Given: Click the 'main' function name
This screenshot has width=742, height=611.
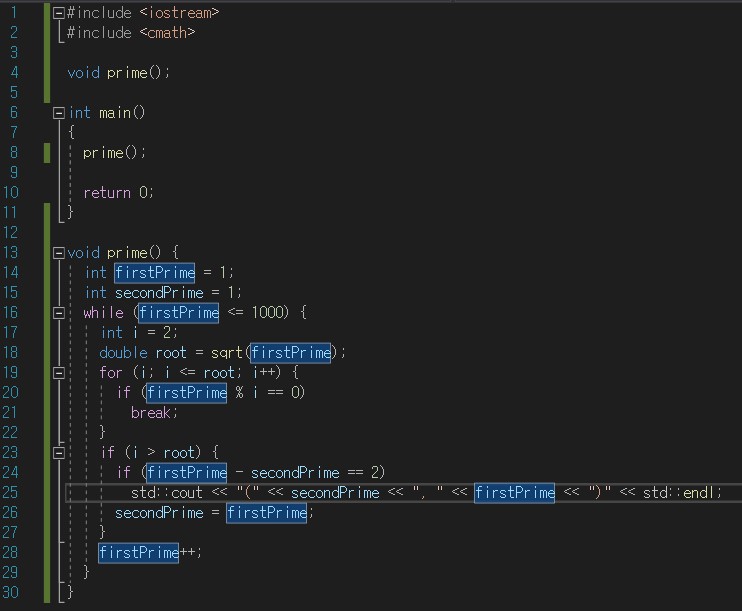Looking at the screenshot, I should pyautogui.click(x=115, y=113).
